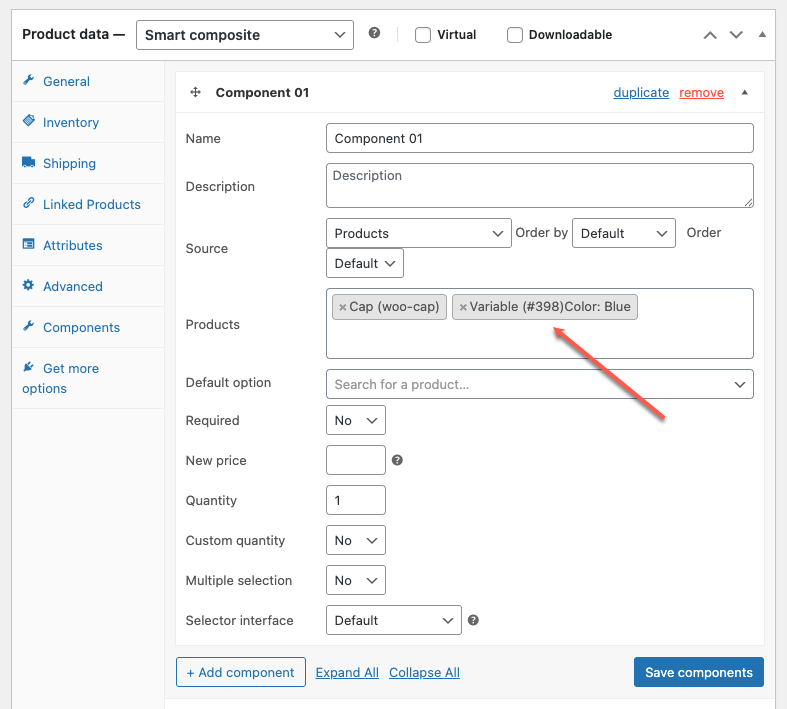
Task: Click Save components button
Action: (x=699, y=672)
